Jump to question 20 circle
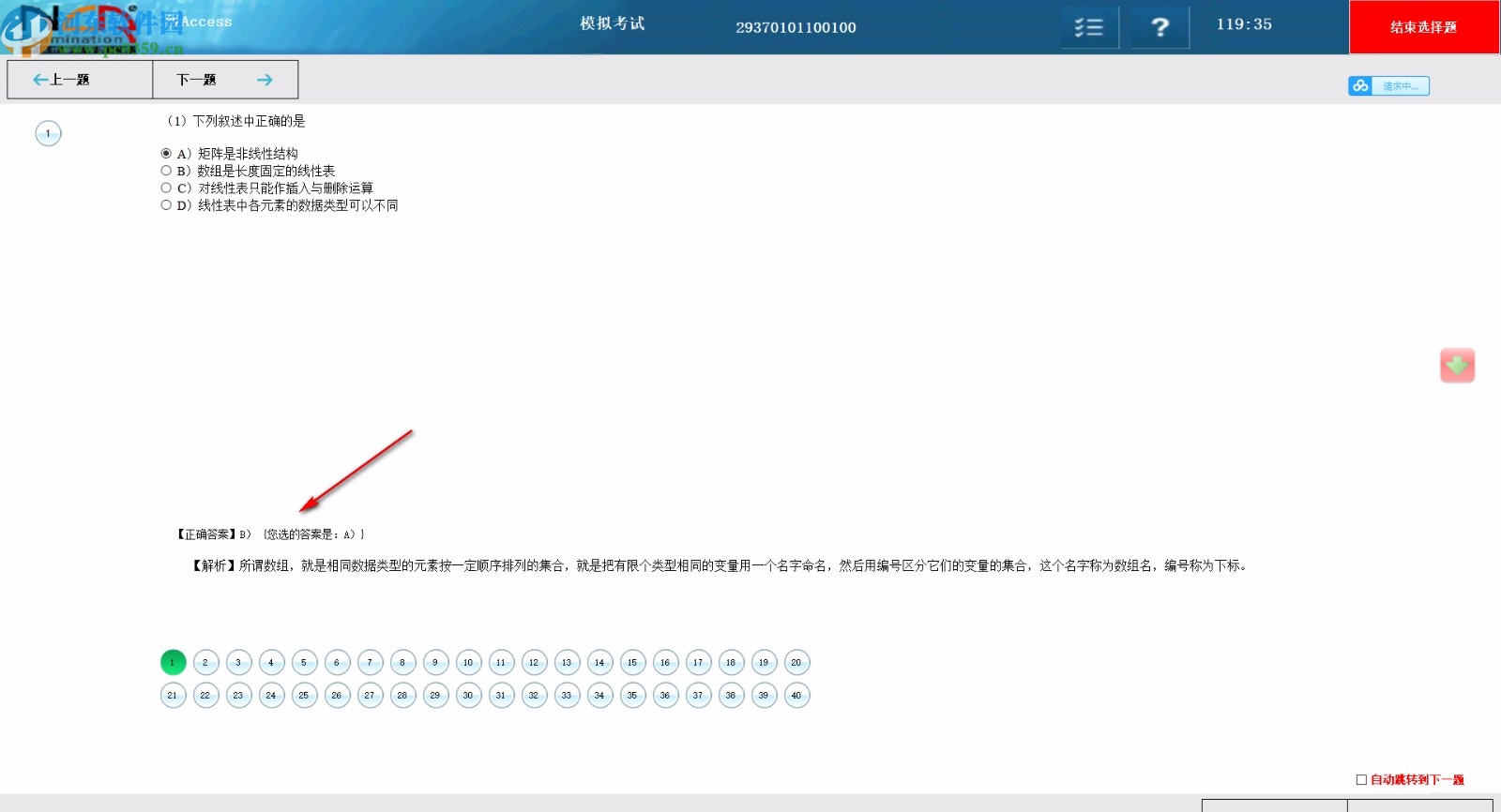Viewport: 1501px width, 812px height. [796, 663]
